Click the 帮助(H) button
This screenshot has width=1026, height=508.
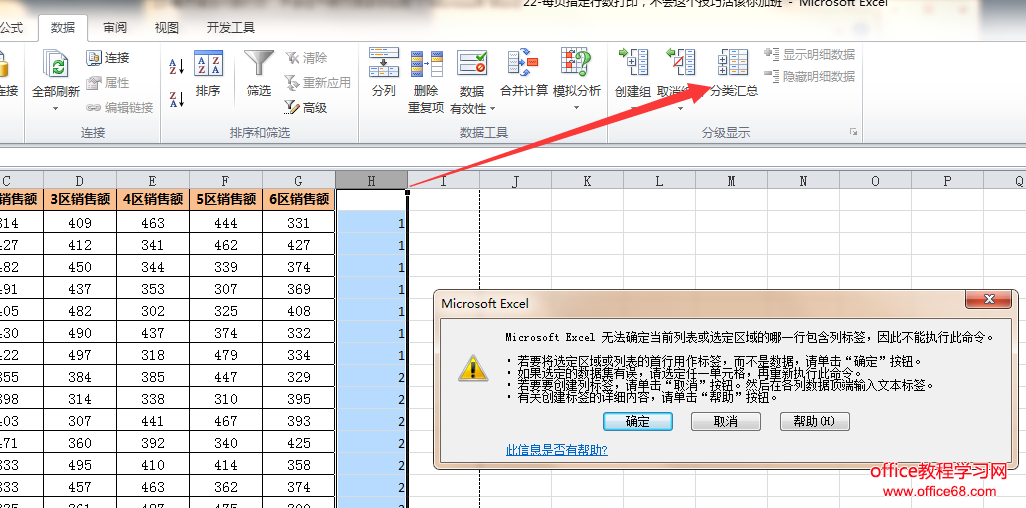(x=815, y=422)
